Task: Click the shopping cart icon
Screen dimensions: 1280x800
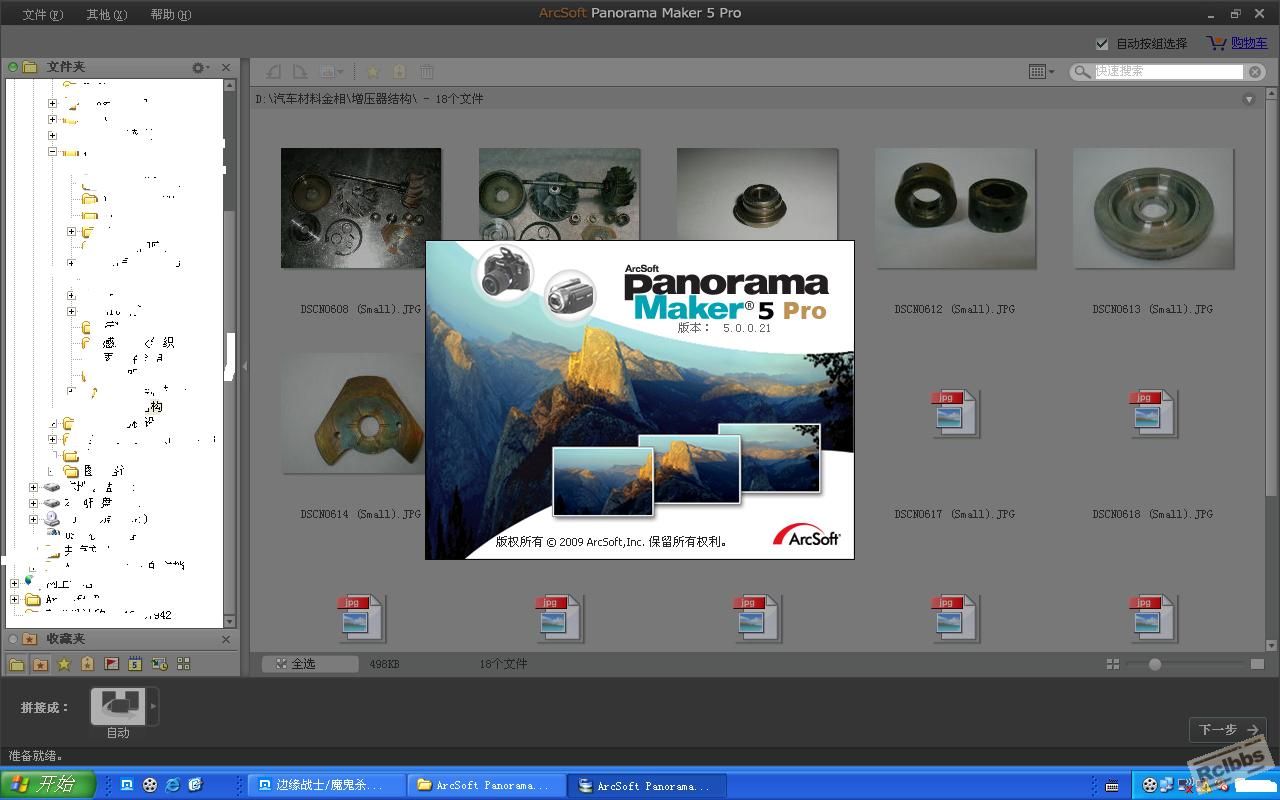Action: pyautogui.click(x=1216, y=43)
